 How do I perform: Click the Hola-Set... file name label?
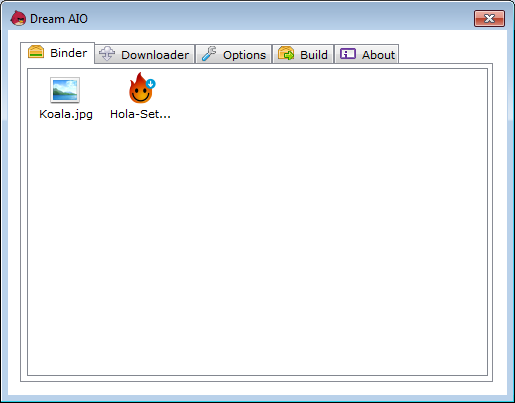click(140, 114)
